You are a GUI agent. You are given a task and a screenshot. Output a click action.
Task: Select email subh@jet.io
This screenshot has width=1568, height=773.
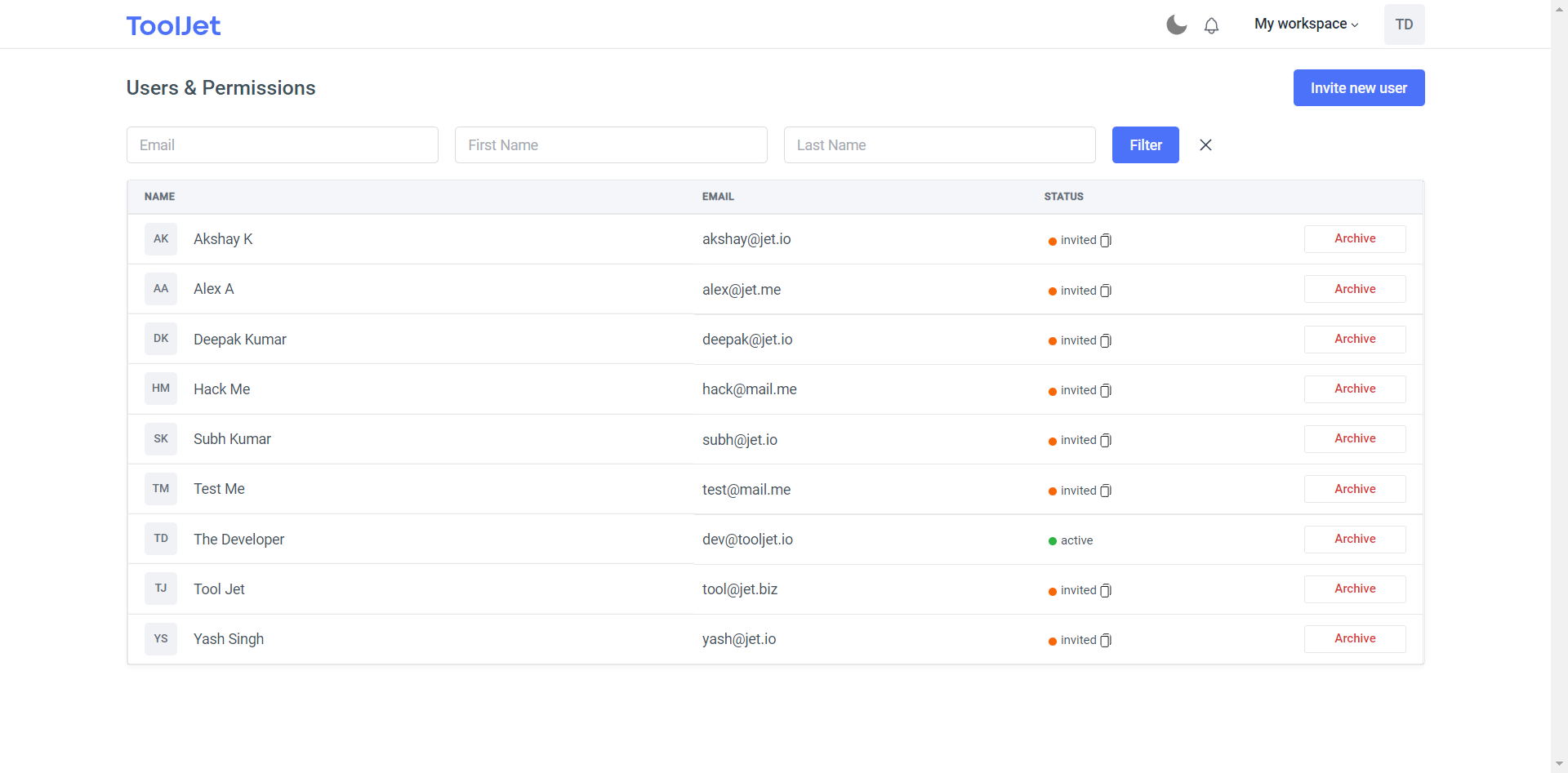(x=740, y=440)
